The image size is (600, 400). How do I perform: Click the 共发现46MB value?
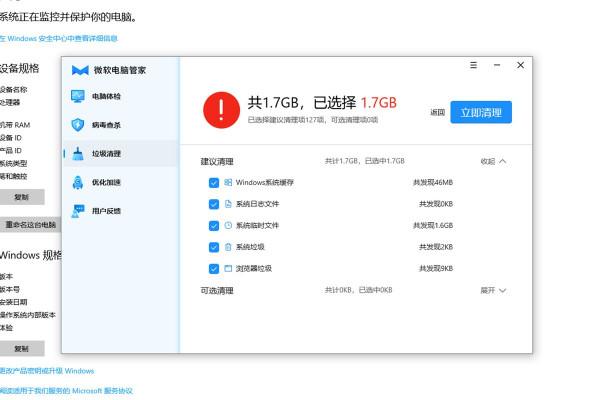coord(433,183)
